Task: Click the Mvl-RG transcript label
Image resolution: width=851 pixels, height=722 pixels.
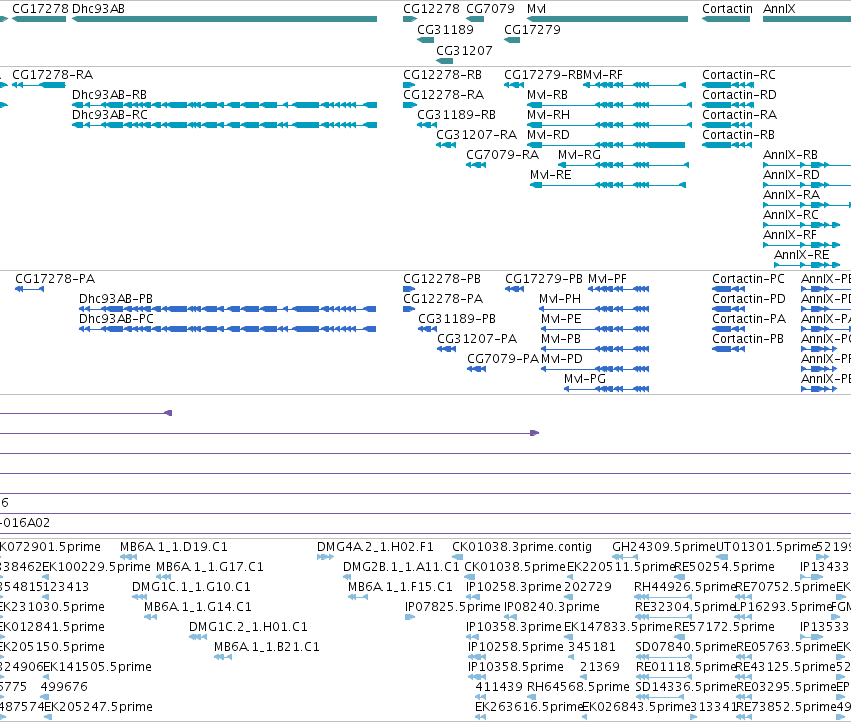Action: [x=579, y=155]
